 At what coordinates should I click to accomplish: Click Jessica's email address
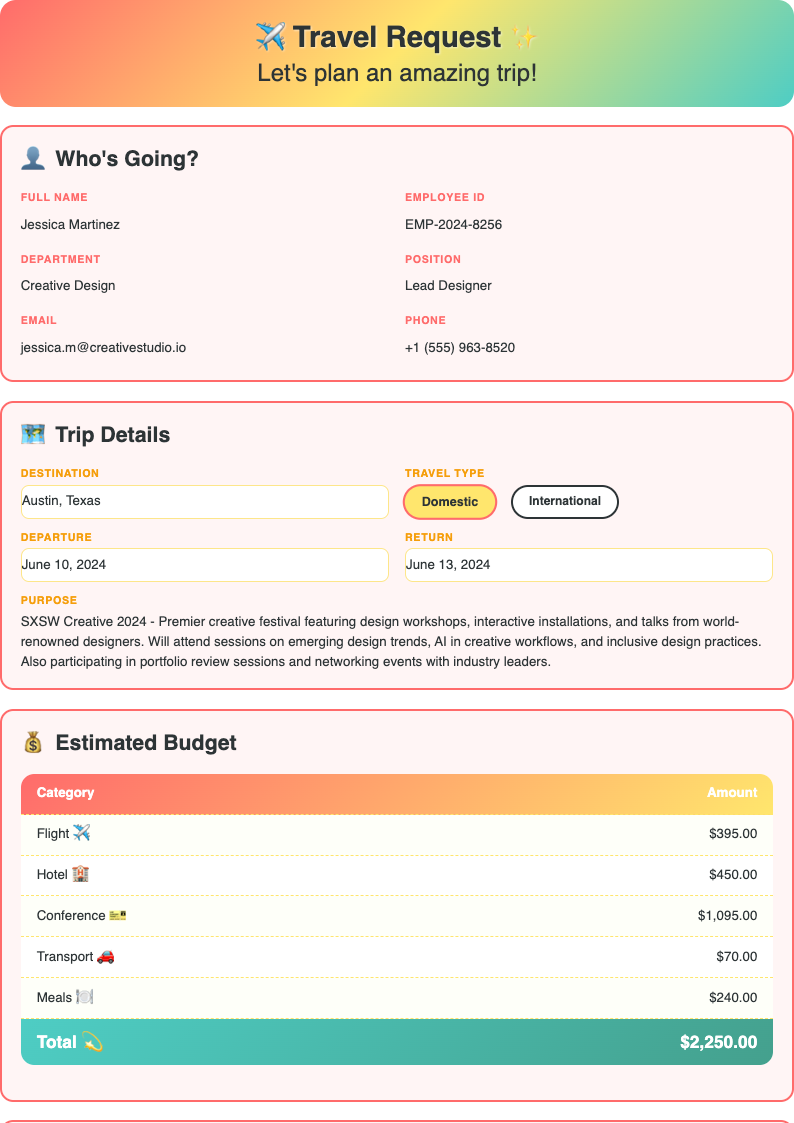pyautogui.click(x=103, y=348)
